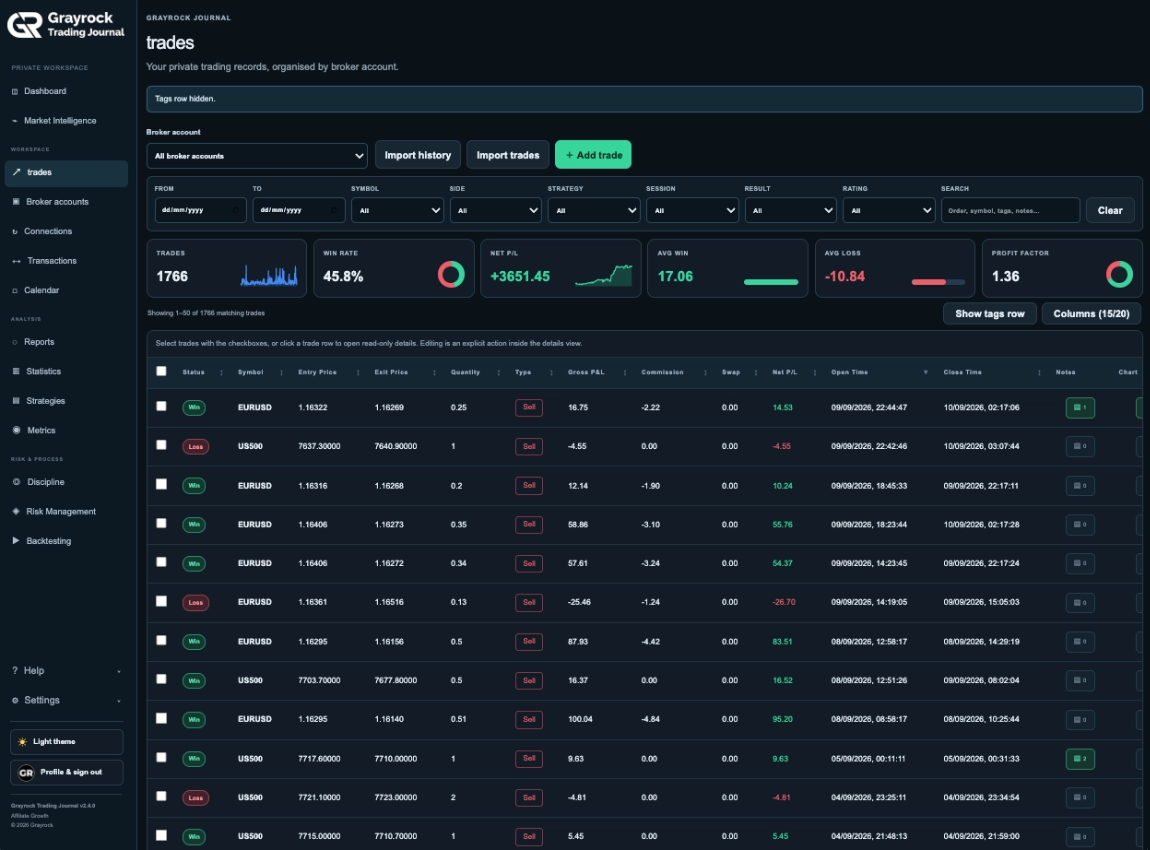
Task: Click Win status badge on 14.53 row
Action: tap(194, 408)
